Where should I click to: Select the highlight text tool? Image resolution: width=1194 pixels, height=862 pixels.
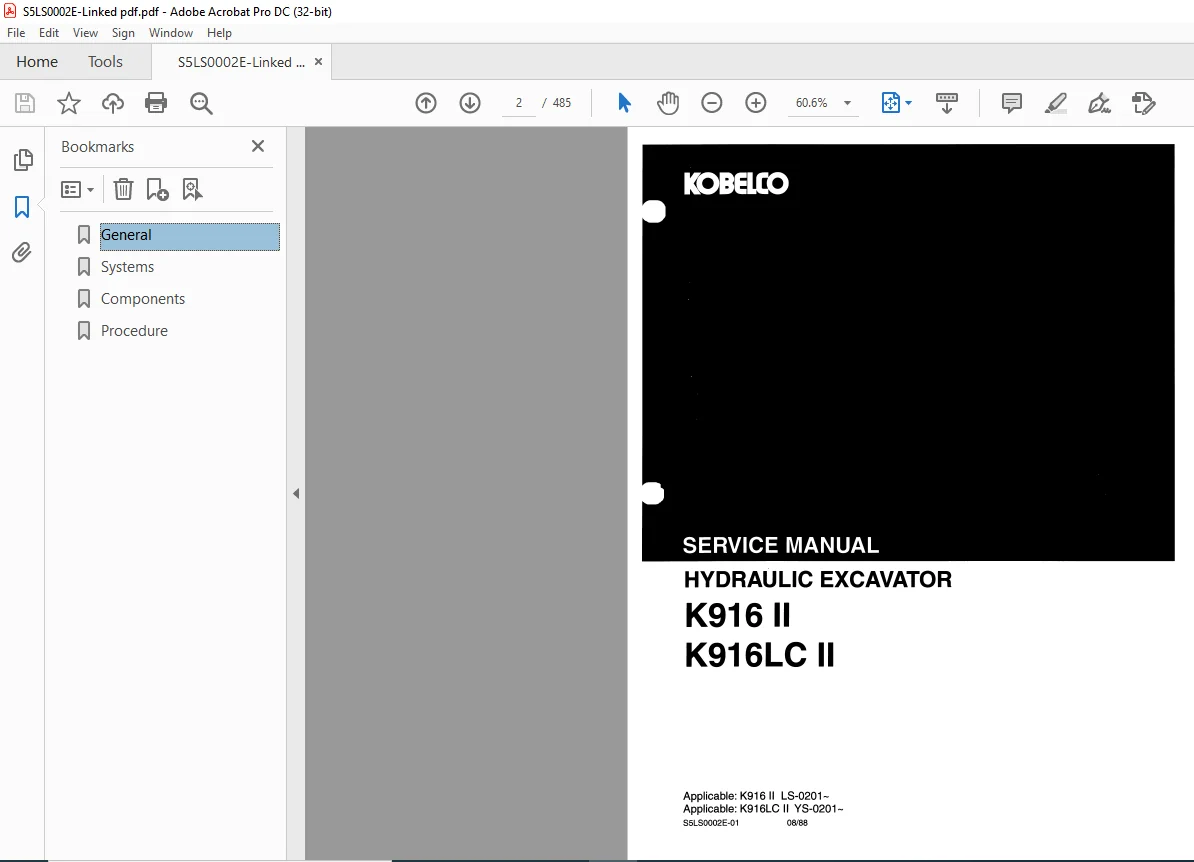coord(1055,103)
